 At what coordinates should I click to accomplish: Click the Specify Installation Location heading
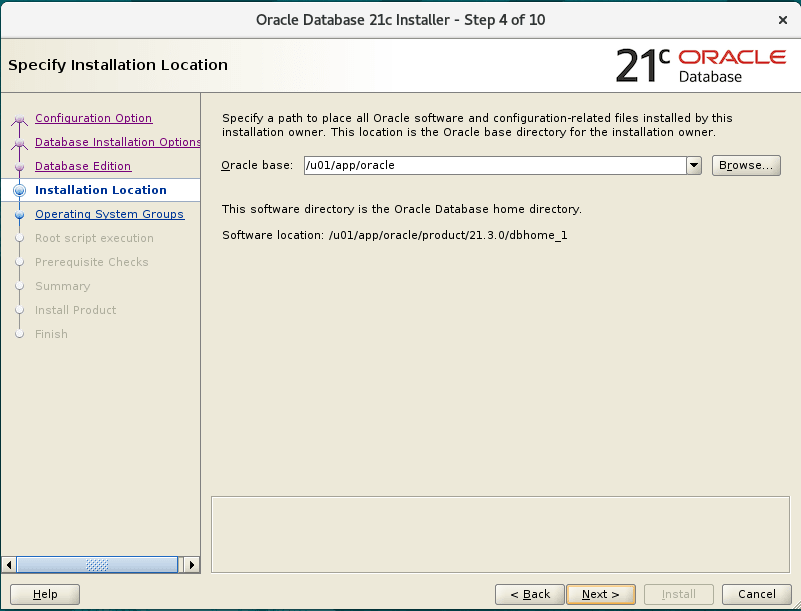click(x=118, y=65)
